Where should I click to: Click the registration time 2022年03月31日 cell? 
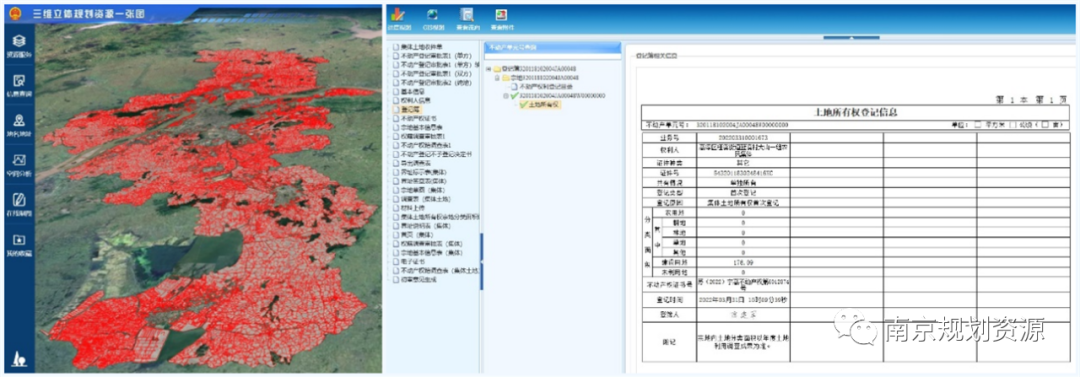click(x=742, y=300)
